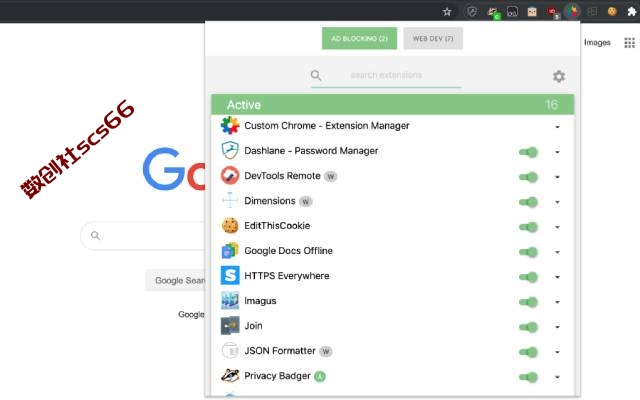Select the Imagus extension name
The height and width of the screenshot is (400, 640).
pyautogui.click(x=260, y=301)
